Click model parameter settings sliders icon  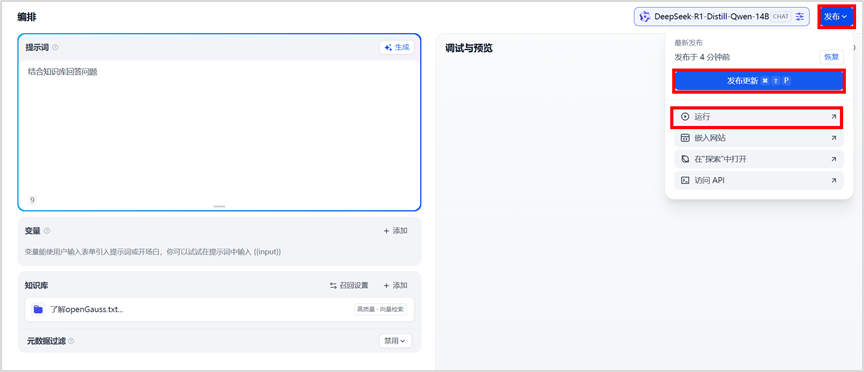tap(800, 17)
